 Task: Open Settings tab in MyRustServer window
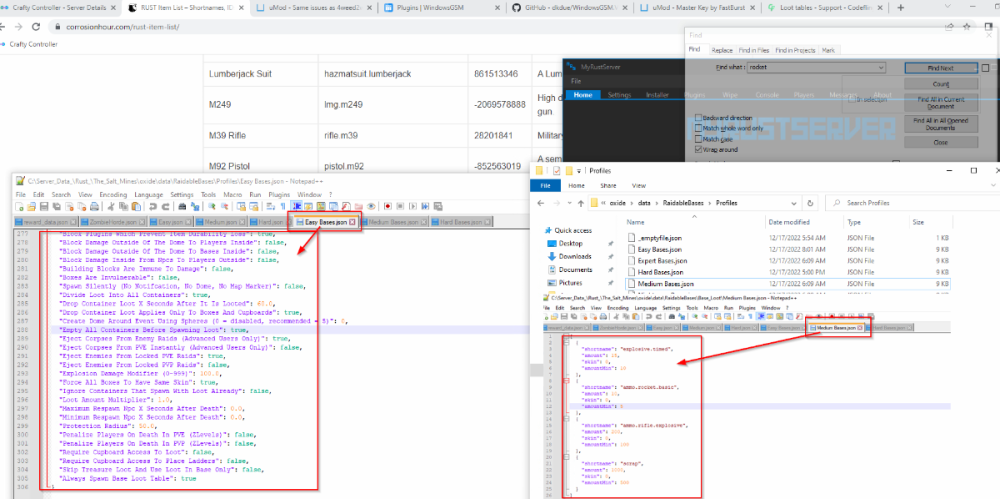tap(619, 95)
